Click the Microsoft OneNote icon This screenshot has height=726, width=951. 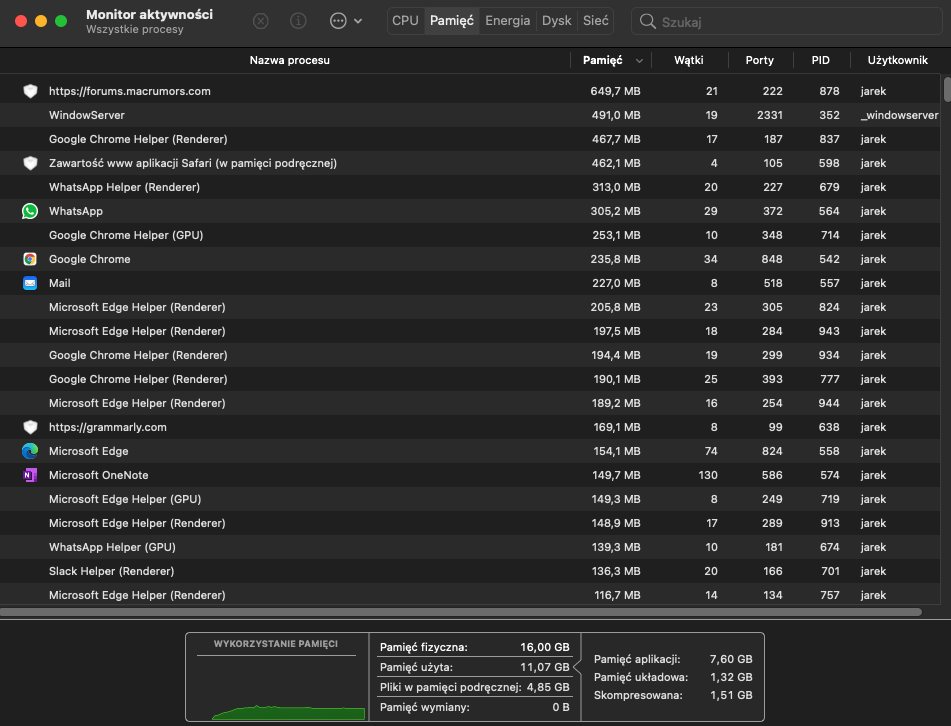coord(30,475)
